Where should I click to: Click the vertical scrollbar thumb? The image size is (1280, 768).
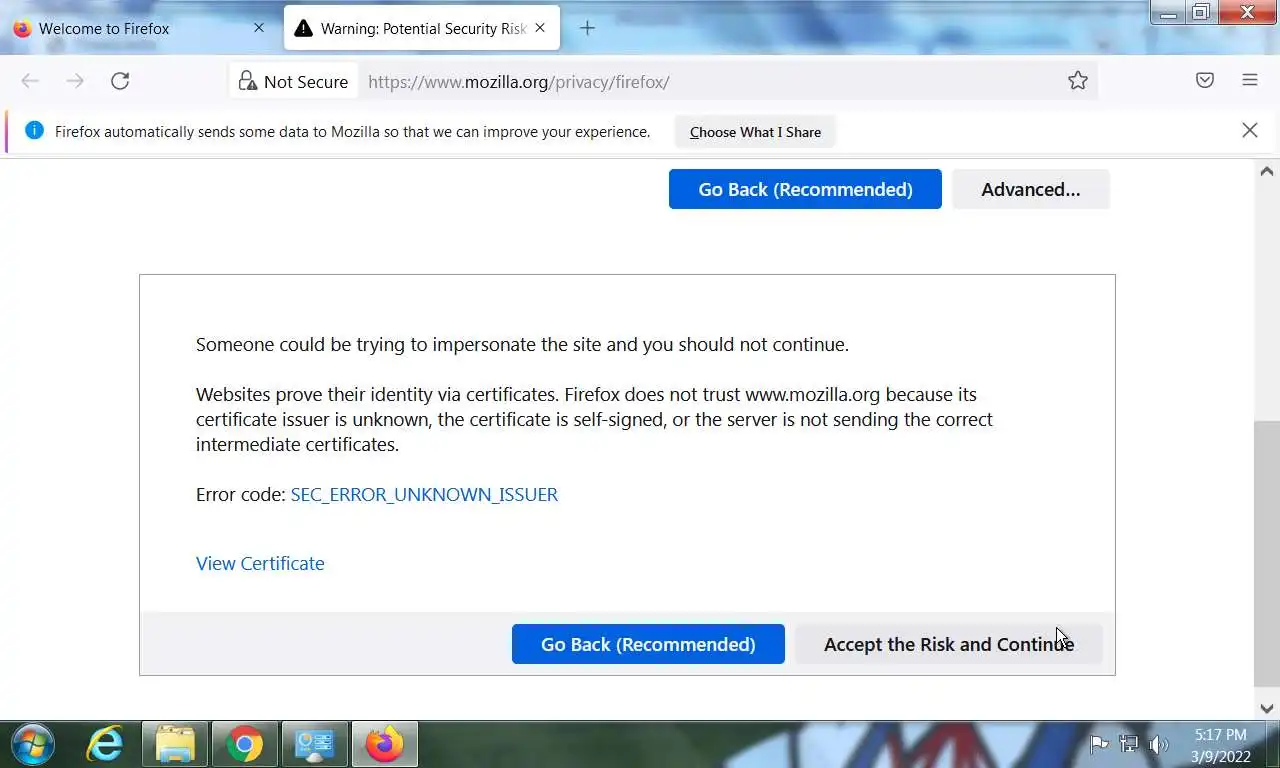coord(1266,553)
